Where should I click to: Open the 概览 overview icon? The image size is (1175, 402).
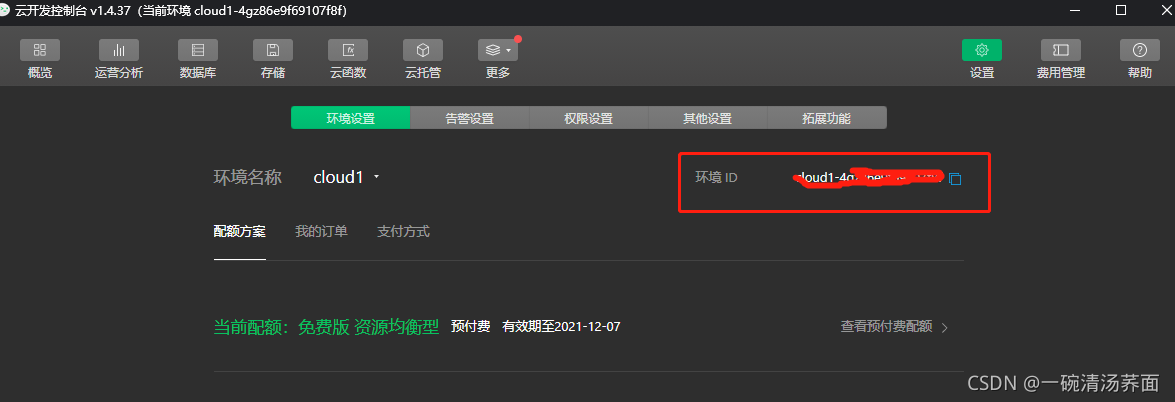tap(40, 50)
